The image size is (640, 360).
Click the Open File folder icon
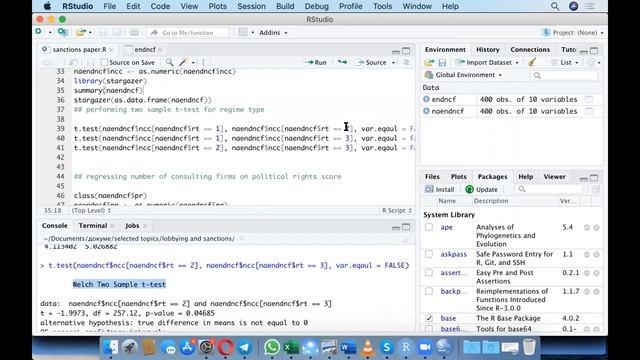(81, 32)
